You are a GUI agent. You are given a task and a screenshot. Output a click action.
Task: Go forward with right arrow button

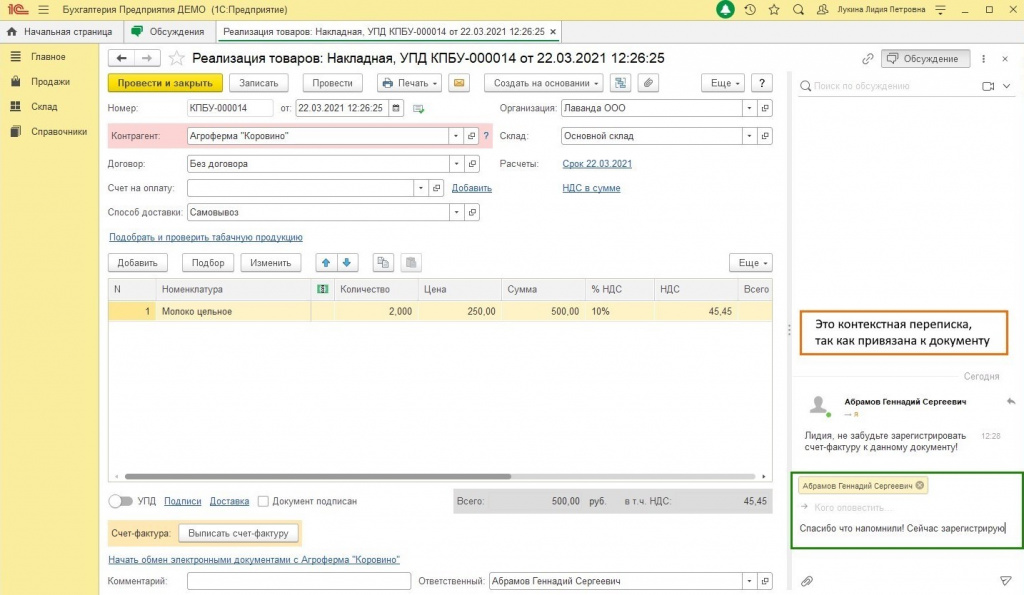tap(147, 58)
